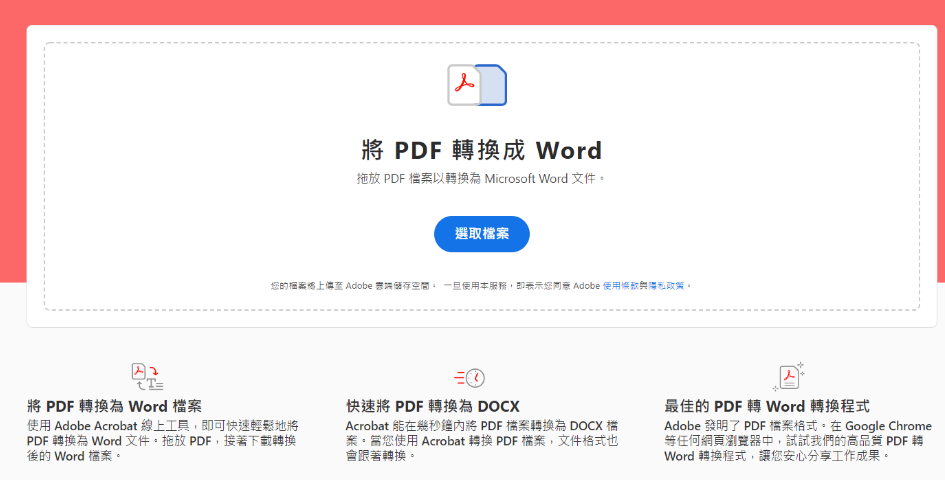This screenshot has width=945, height=480.
Task: Click the notice 您的檔案將上傳至 Adobe 雲端儲存空間
Action: pos(354,286)
